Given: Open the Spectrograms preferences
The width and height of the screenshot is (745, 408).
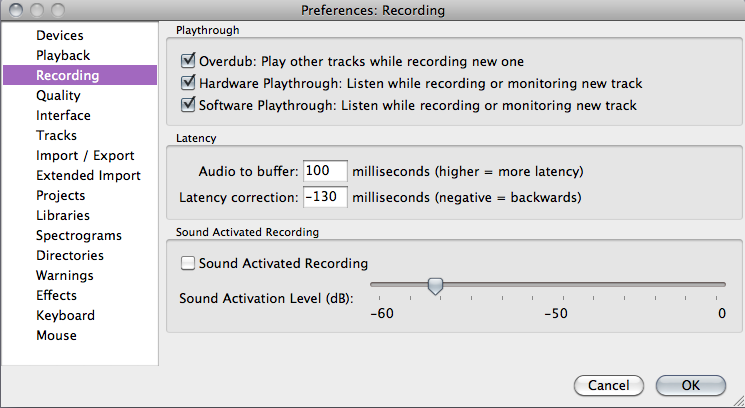Looking at the screenshot, I should [79, 235].
